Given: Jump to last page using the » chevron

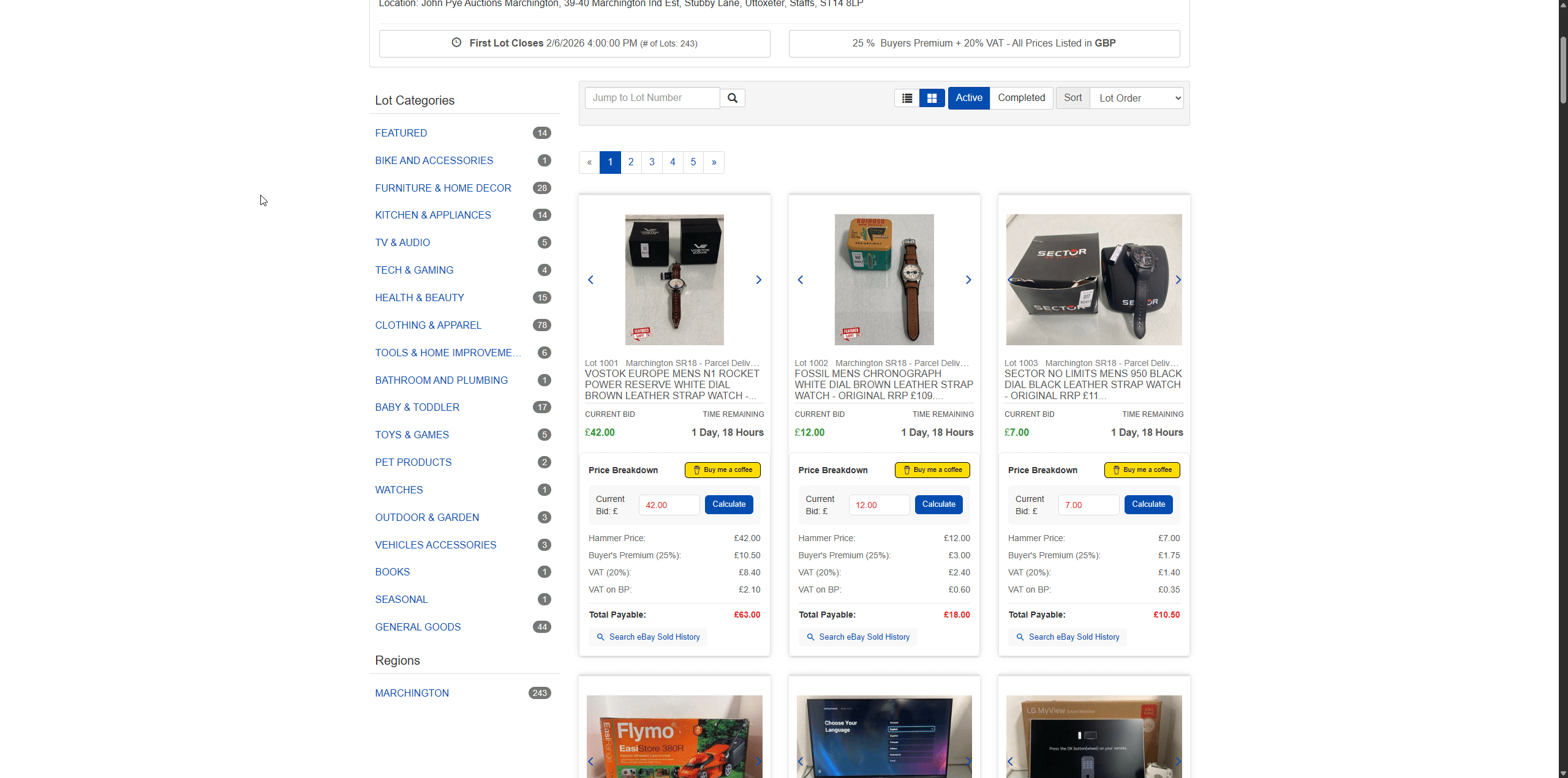Looking at the screenshot, I should pos(713,162).
